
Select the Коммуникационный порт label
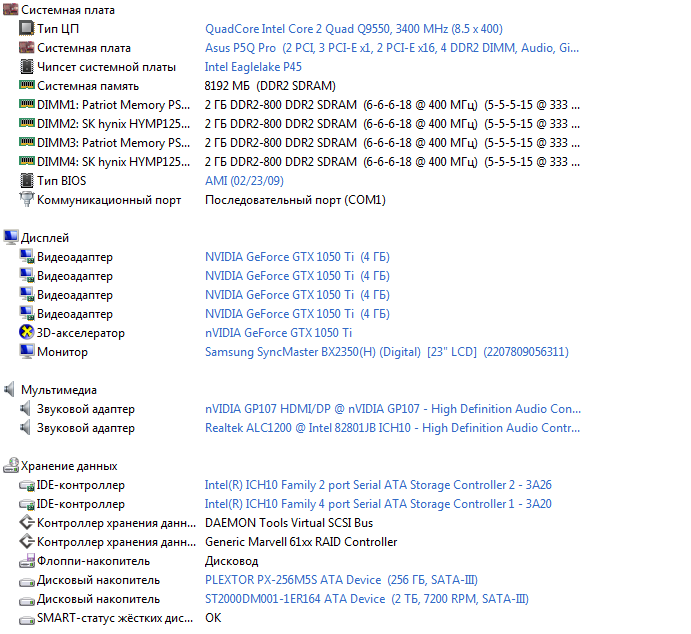point(109,200)
